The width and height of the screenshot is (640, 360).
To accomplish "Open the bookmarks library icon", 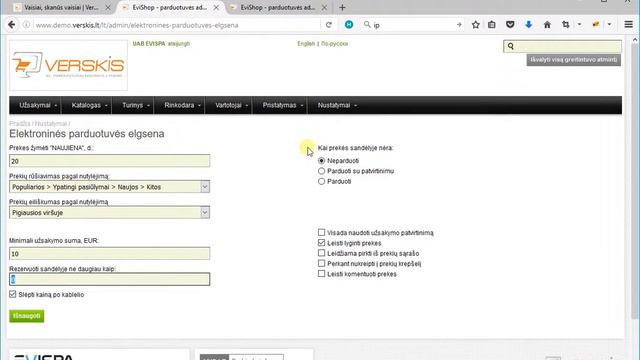I will pyautogui.click(x=492, y=25).
